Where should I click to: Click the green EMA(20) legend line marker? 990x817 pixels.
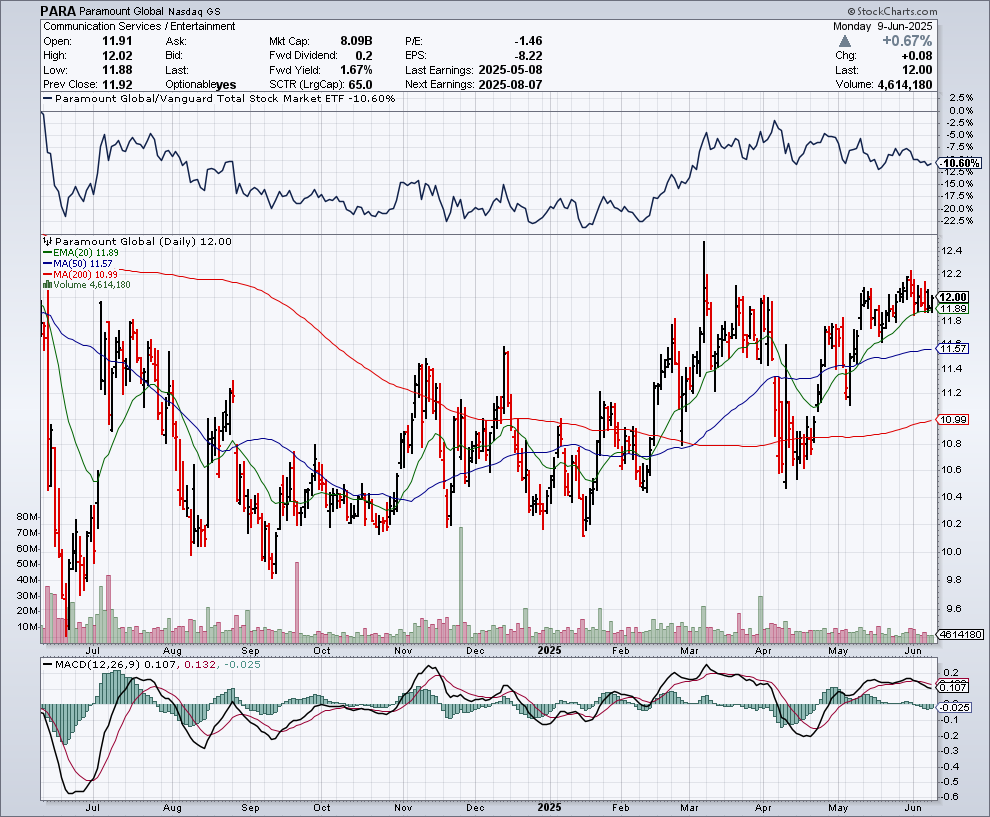pos(47,253)
